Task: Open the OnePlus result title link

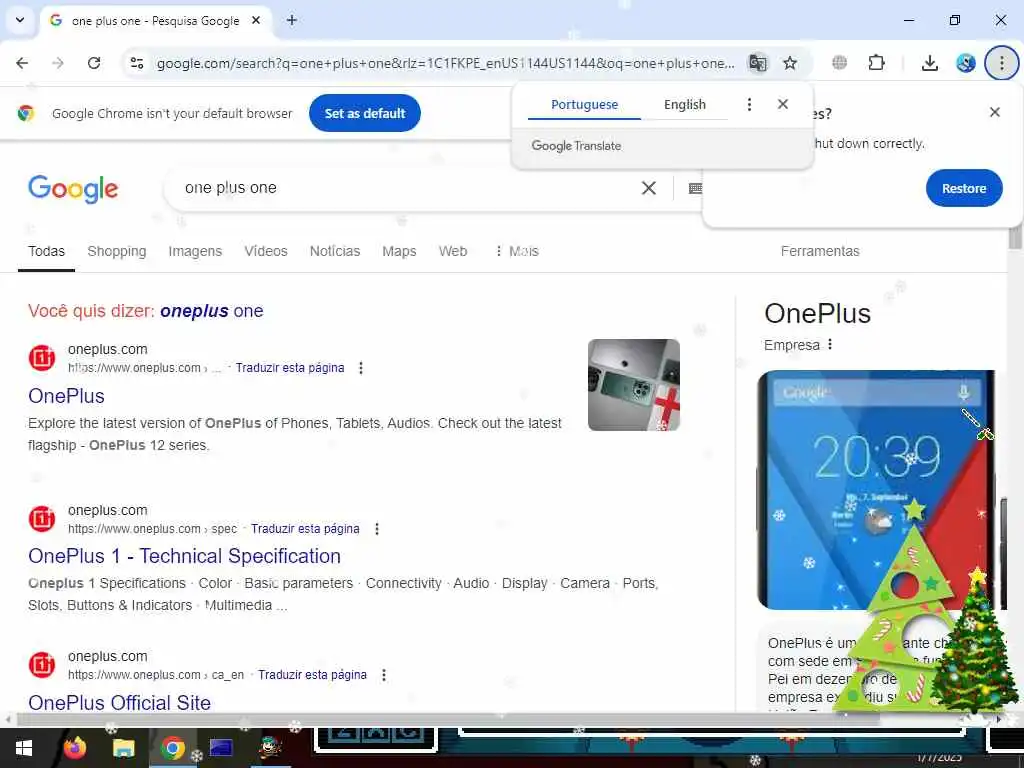Action: pyautogui.click(x=66, y=396)
